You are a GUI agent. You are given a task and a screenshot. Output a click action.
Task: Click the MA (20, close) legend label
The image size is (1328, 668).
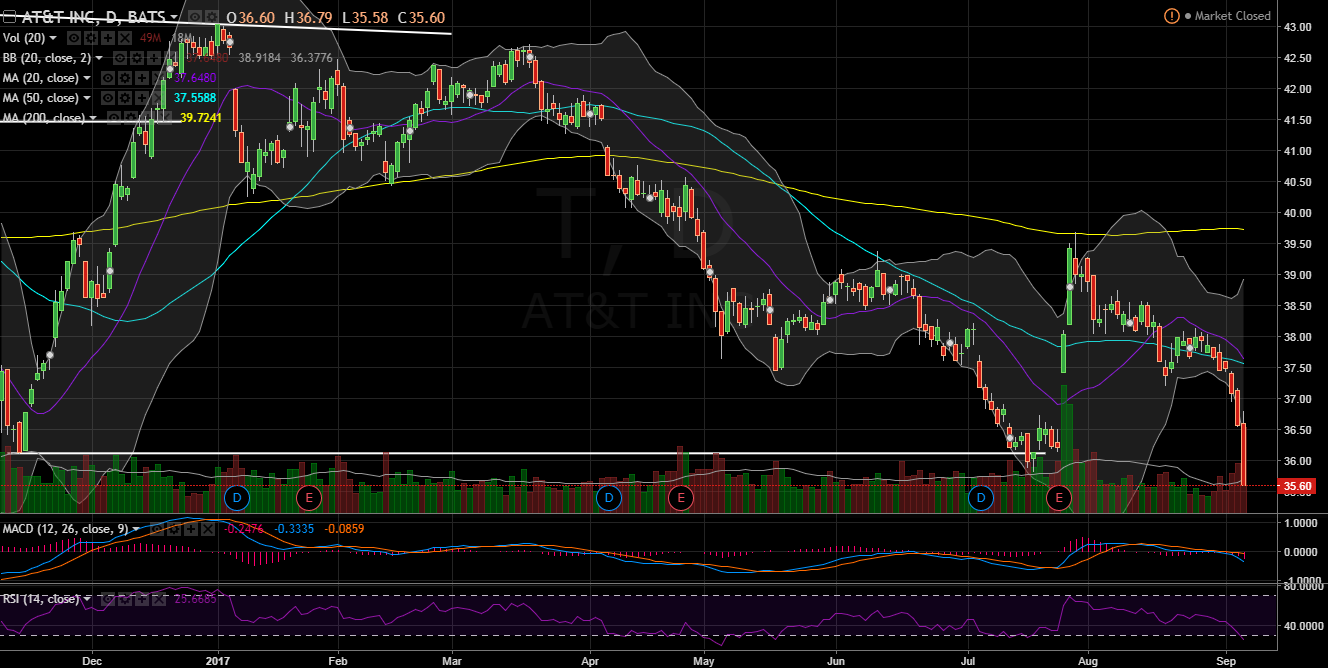point(39,78)
